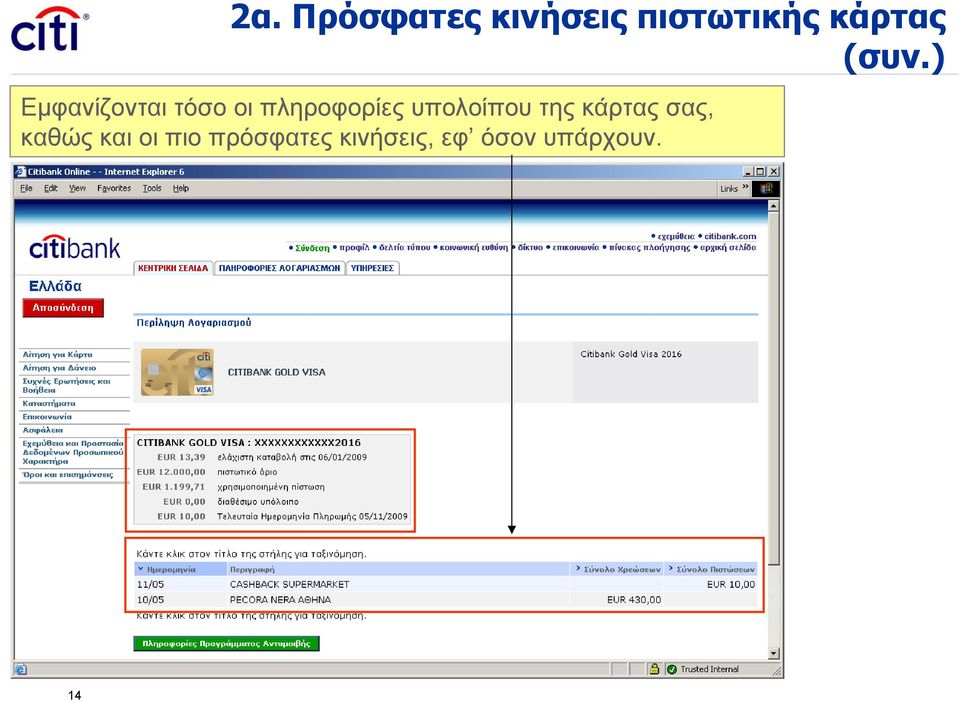Click the Περίληψη Λογαριασμού heading
Screen dimensions: 960x702
(x=193, y=323)
